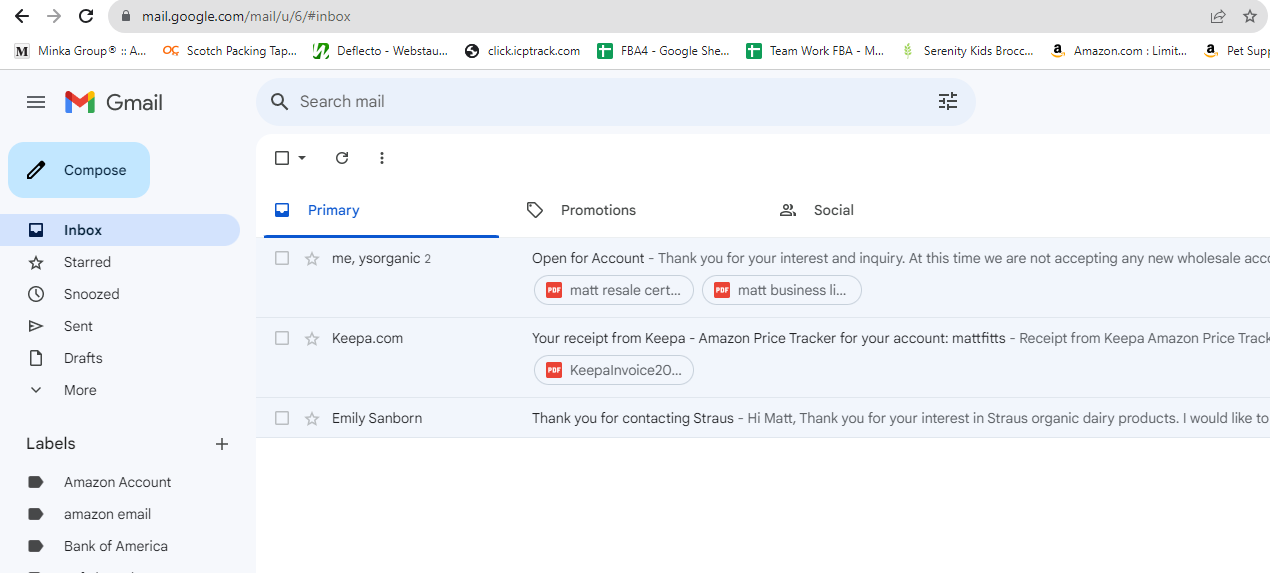Select the Keepa.com email checkbox
The width and height of the screenshot is (1270, 573).
[x=282, y=338]
